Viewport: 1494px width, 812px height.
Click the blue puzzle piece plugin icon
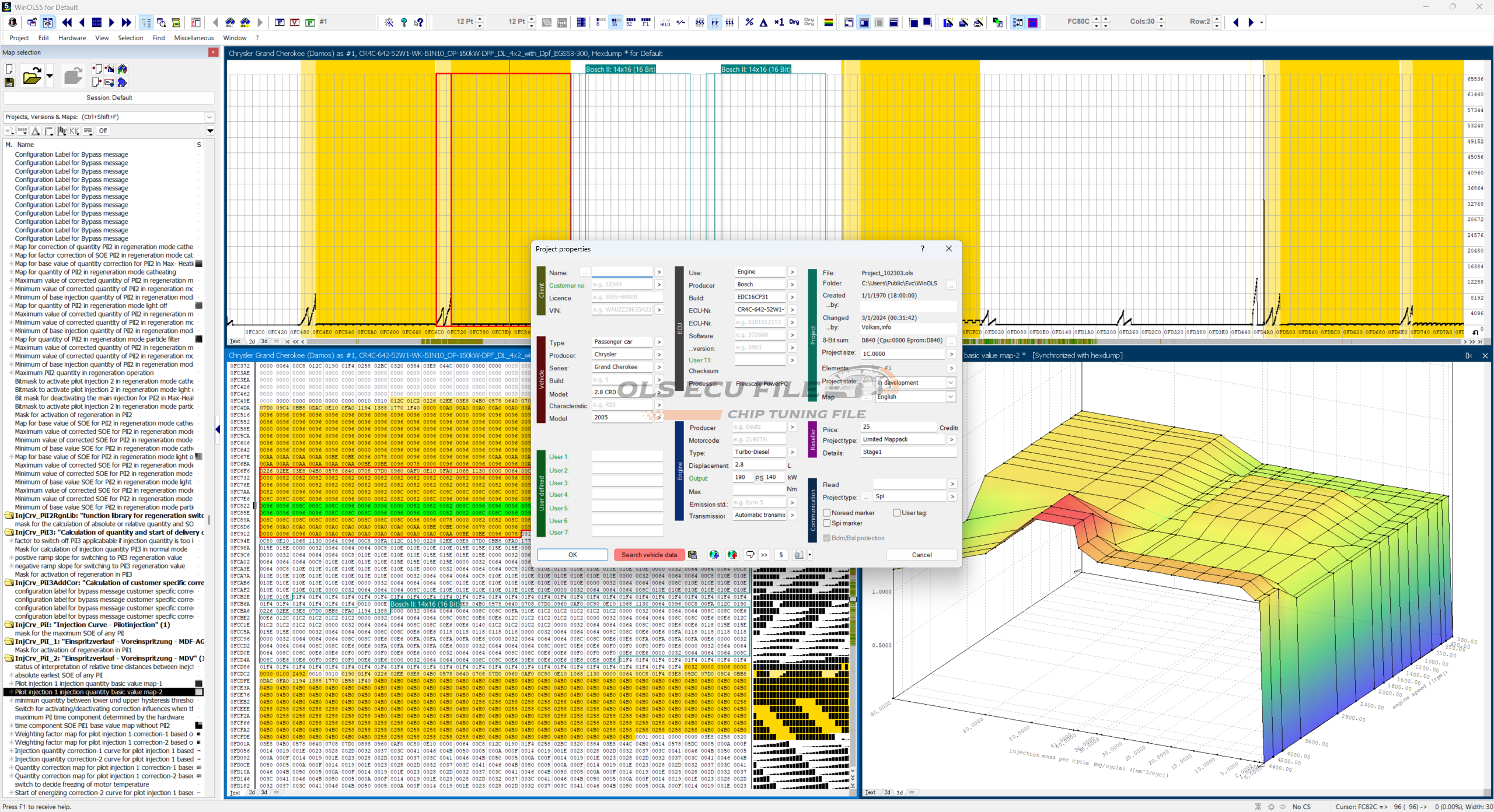(122, 82)
